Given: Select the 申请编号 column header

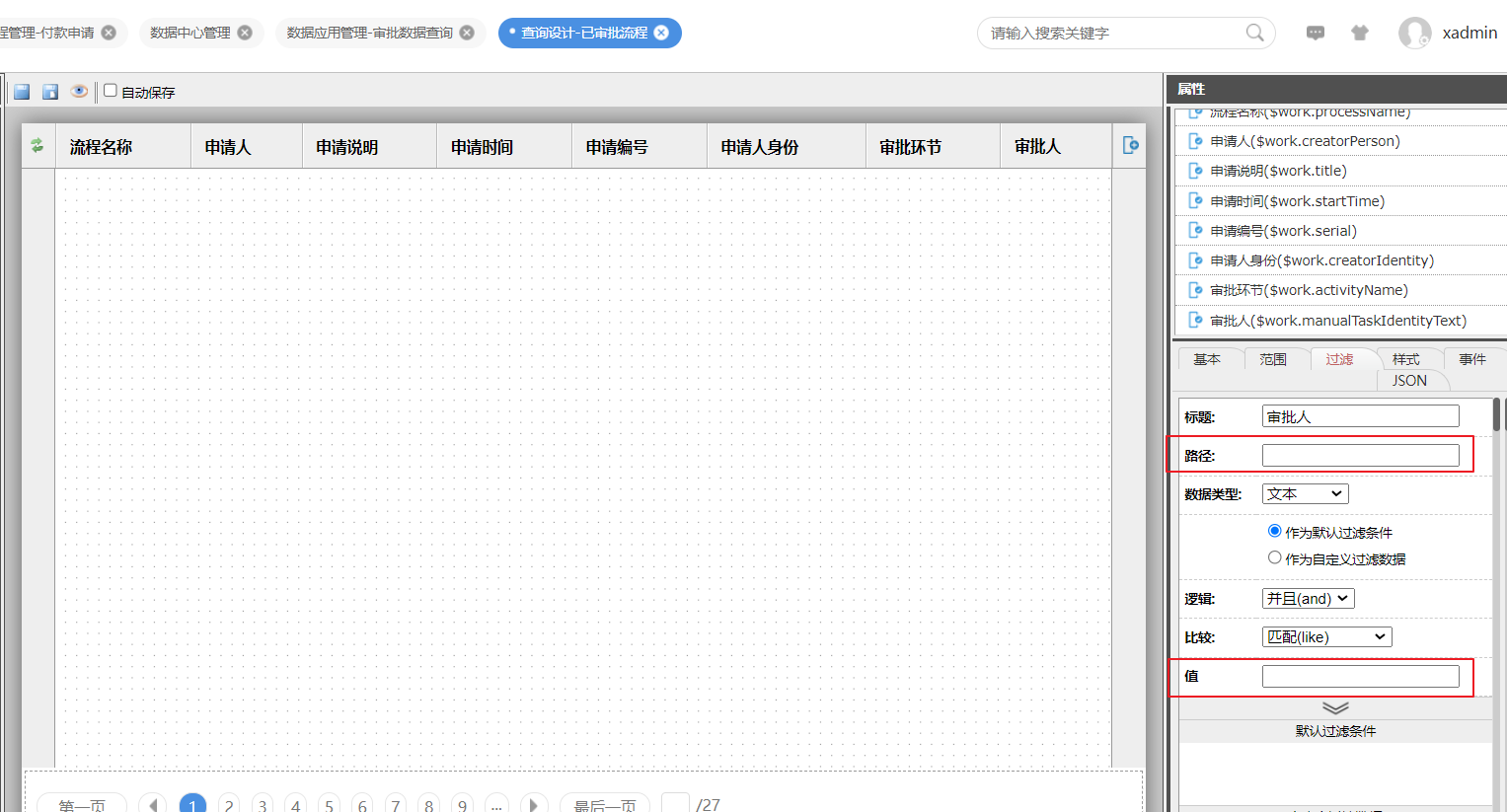Looking at the screenshot, I should (640, 146).
